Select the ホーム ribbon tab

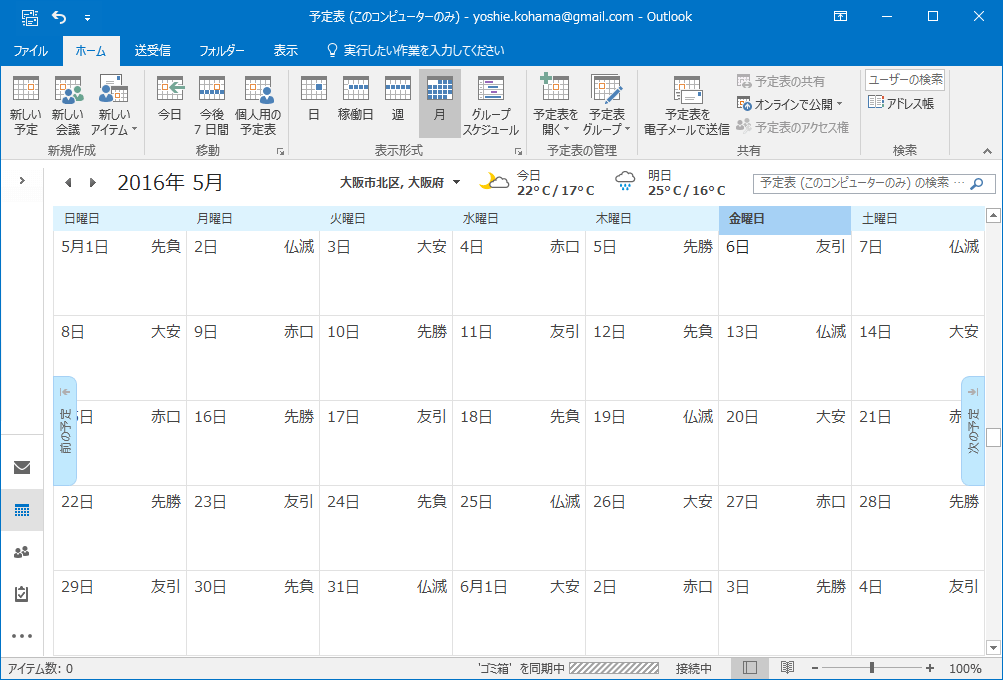tap(91, 51)
